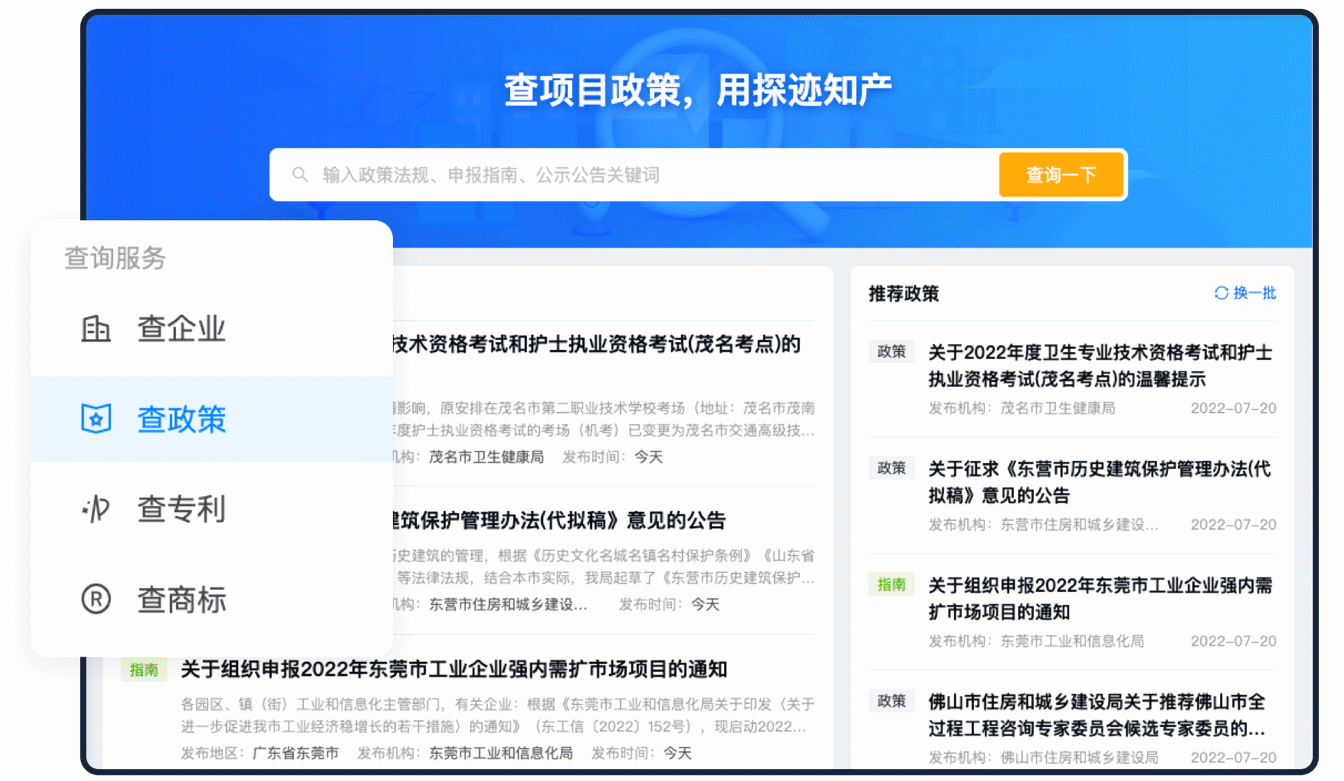The height and width of the screenshot is (781, 1344).
Task: Open recommended 东营市历史建筑保护管理办法 announcement
Action: click(x=1099, y=482)
